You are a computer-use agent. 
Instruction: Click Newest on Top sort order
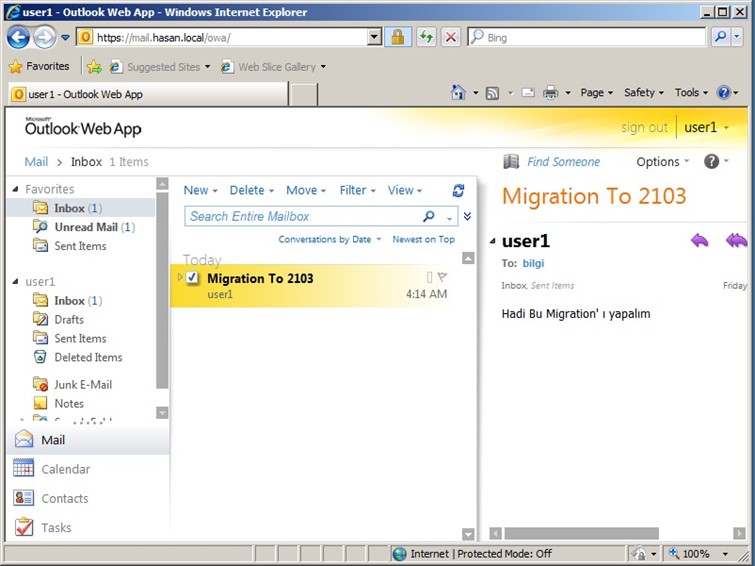[x=423, y=239]
